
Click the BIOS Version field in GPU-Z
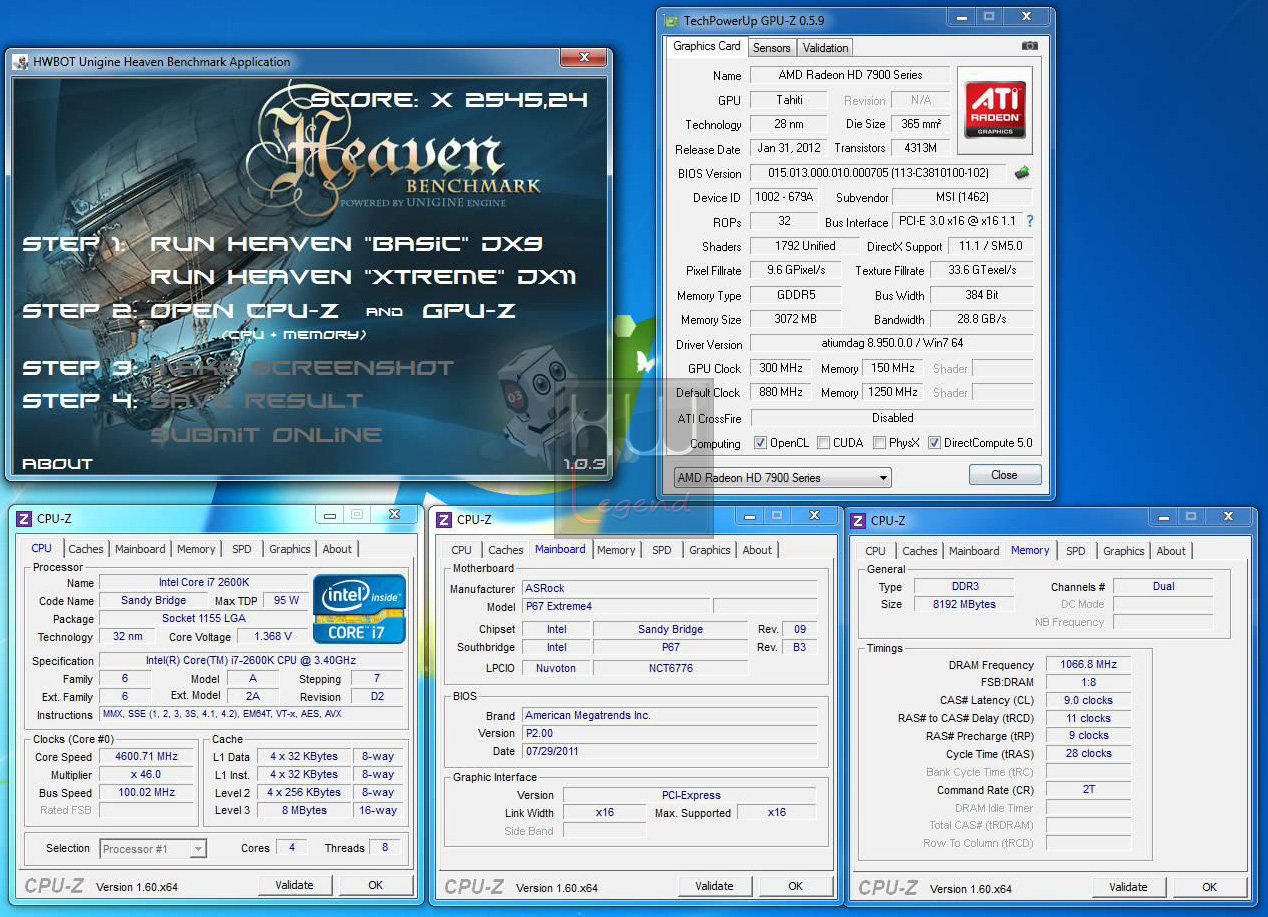(x=880, y=173)
